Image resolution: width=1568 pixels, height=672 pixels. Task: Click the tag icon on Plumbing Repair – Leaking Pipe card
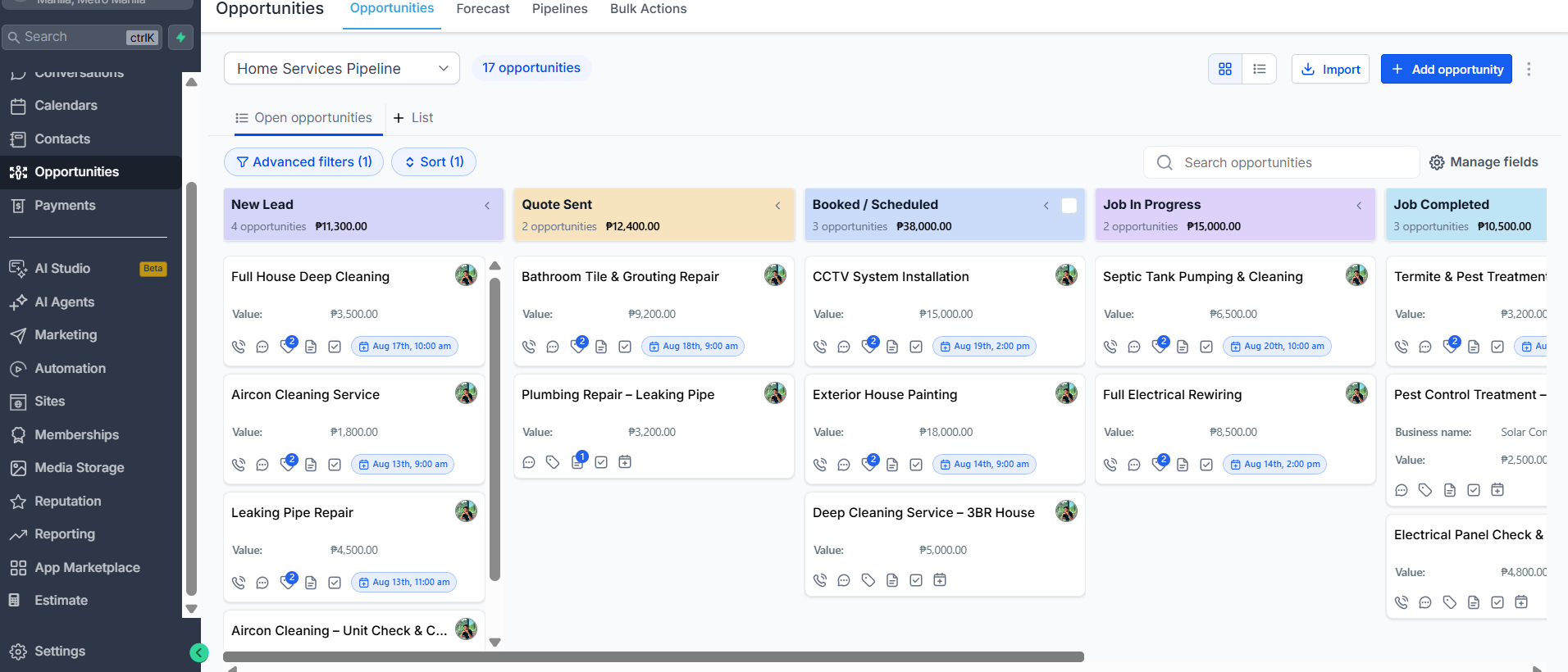pos(553,462)
